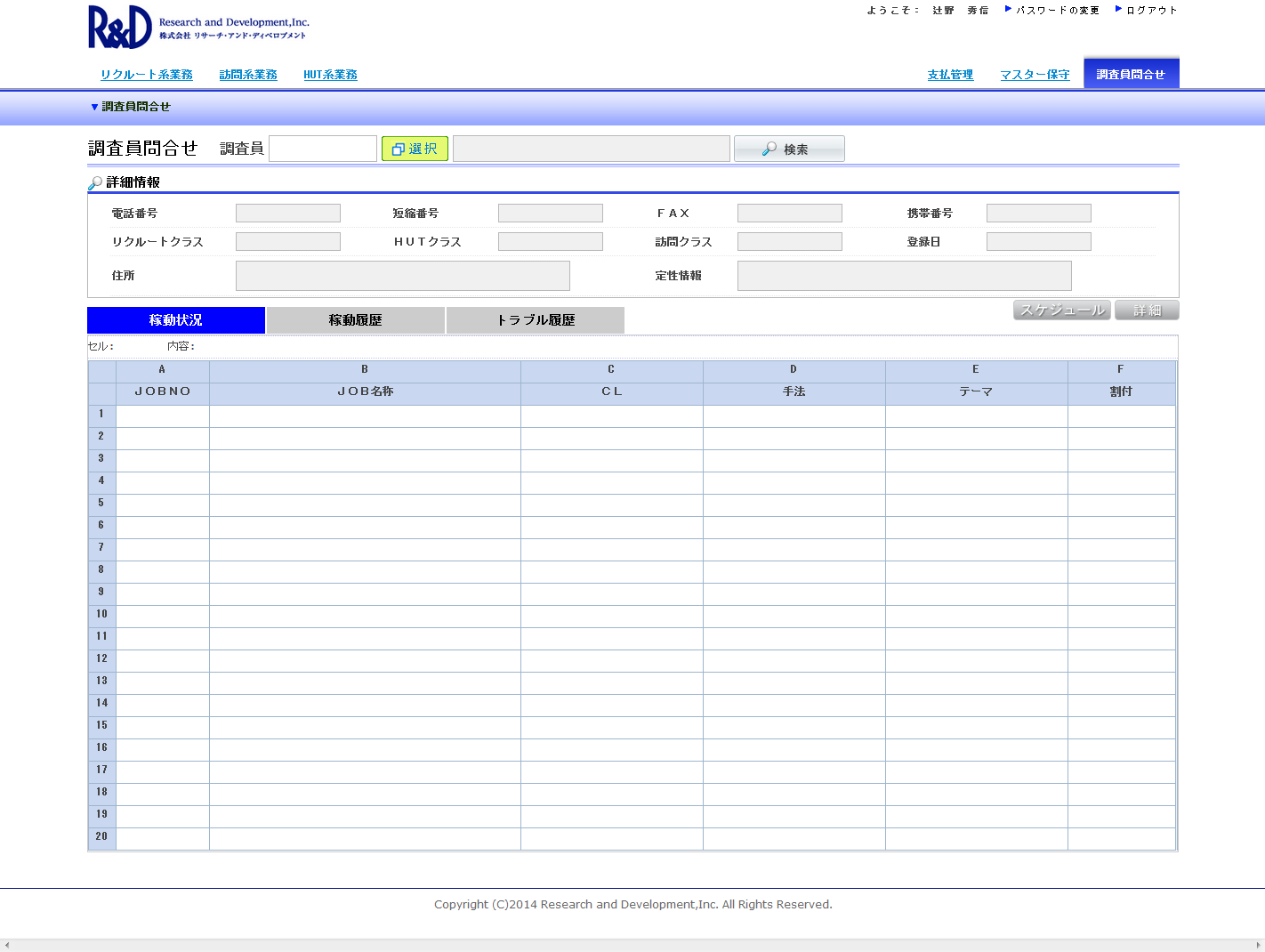Click the R&D company logo

click(198, 27)
